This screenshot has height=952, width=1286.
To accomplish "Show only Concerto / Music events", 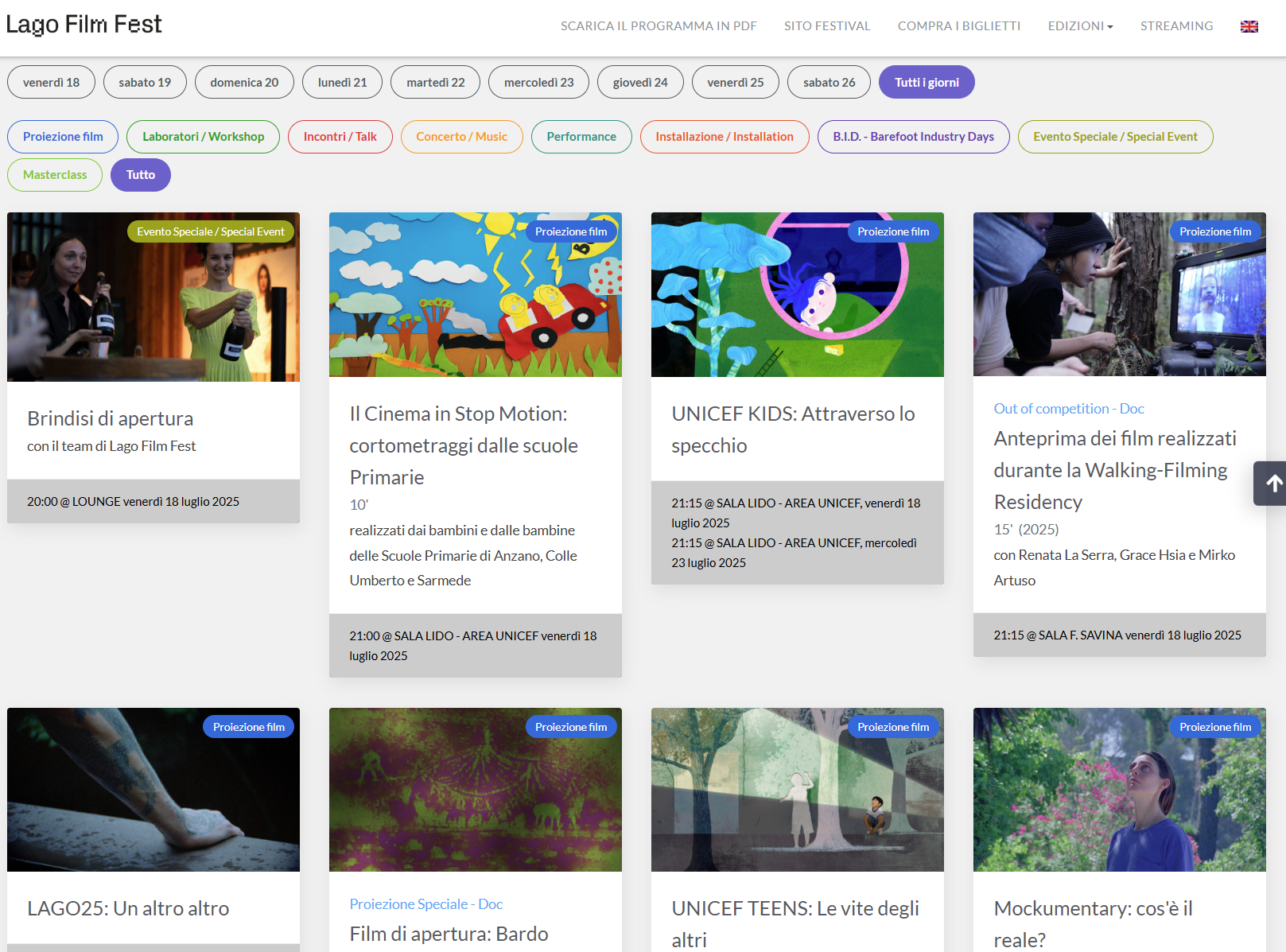I will click(x=461, y=137).
